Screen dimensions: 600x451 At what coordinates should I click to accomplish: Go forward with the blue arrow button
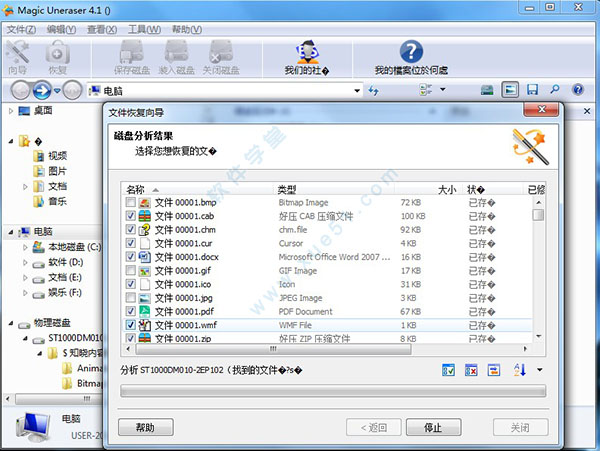42,91
